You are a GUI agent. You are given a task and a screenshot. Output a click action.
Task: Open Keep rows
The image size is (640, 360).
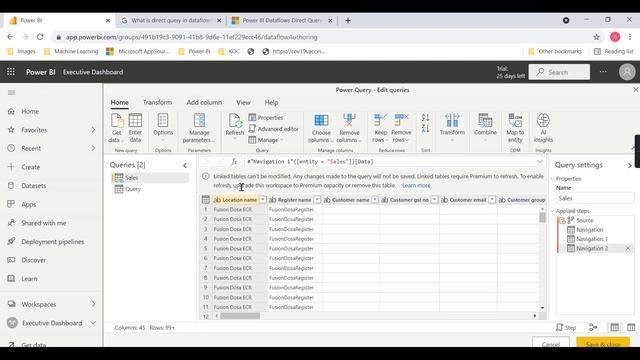click(380, 128)
